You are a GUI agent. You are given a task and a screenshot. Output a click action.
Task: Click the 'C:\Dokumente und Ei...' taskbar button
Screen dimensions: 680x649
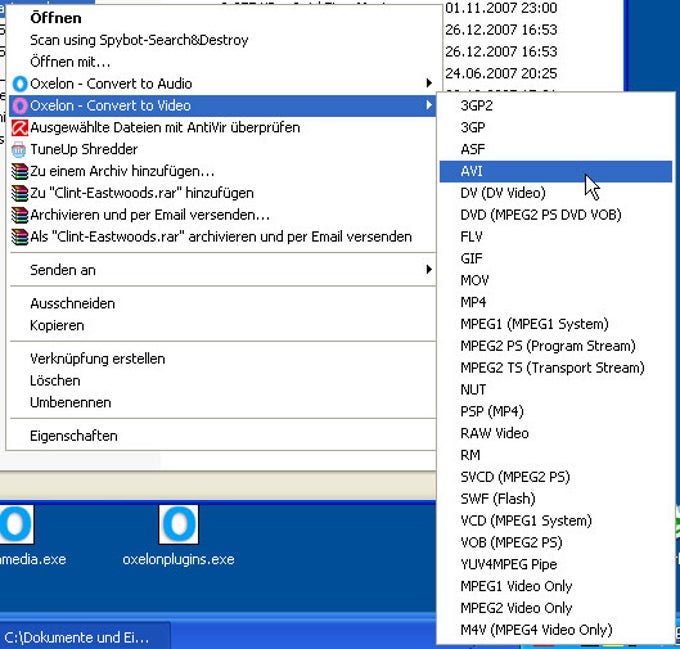85,637
